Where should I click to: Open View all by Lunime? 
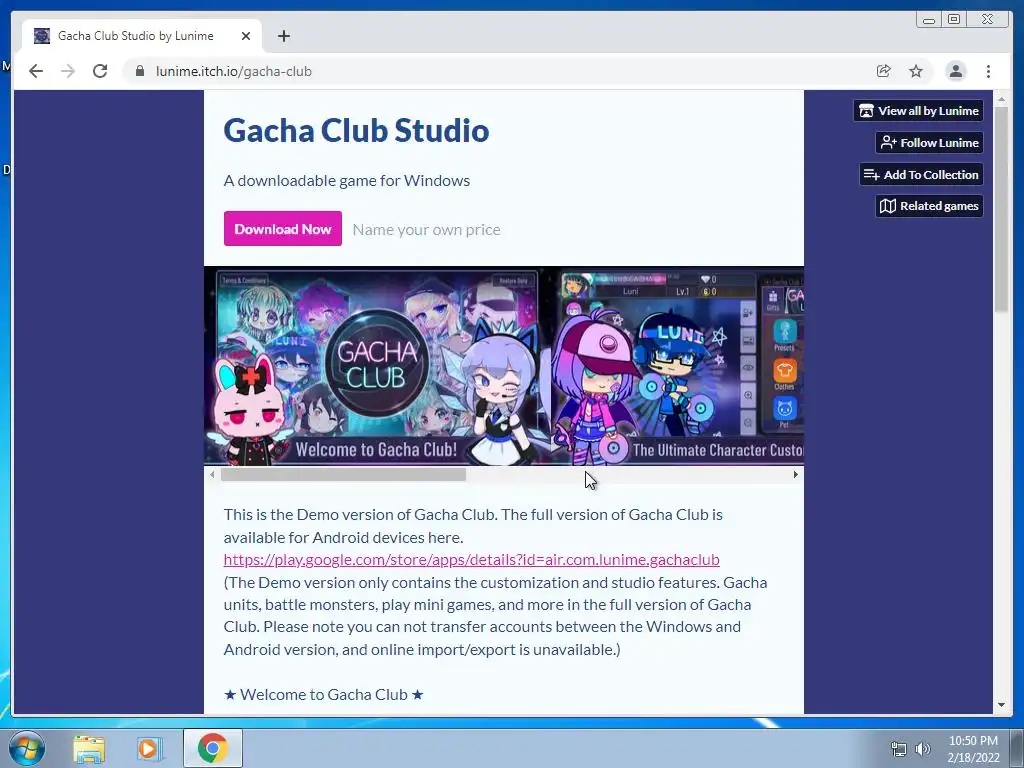[x=918, y=110]
